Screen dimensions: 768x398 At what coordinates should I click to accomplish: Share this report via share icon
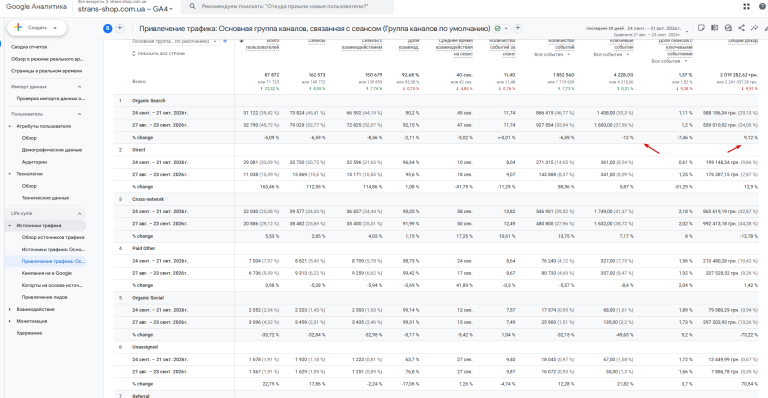point(742,28)
